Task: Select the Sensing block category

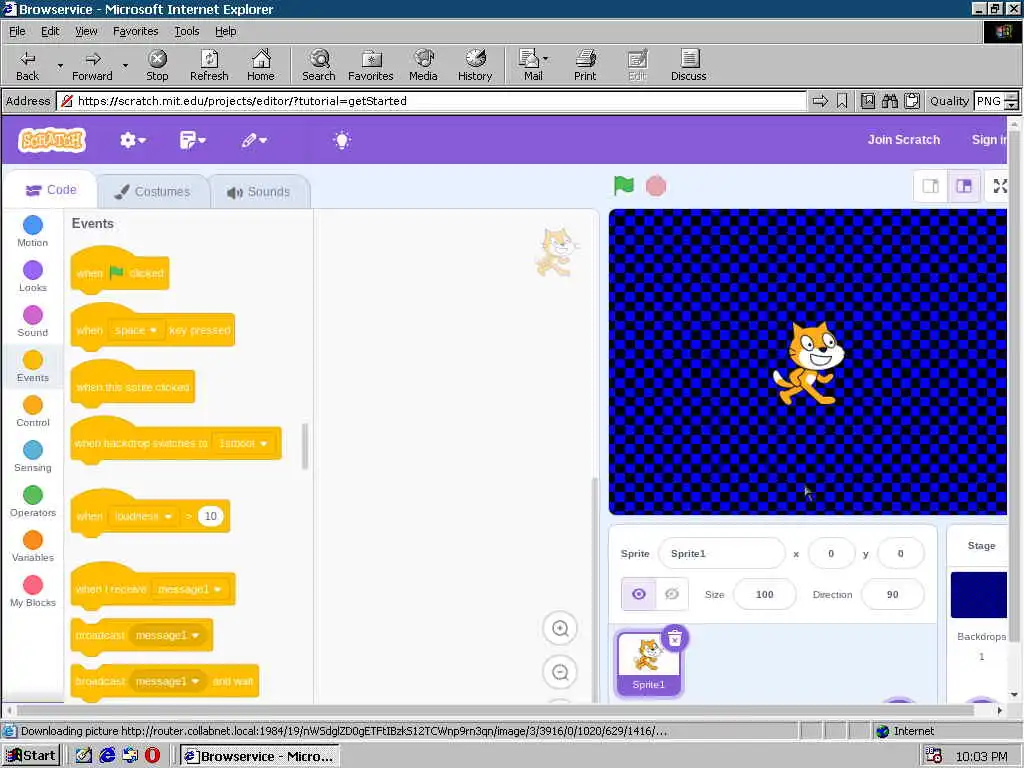Action: coord(33,456)
